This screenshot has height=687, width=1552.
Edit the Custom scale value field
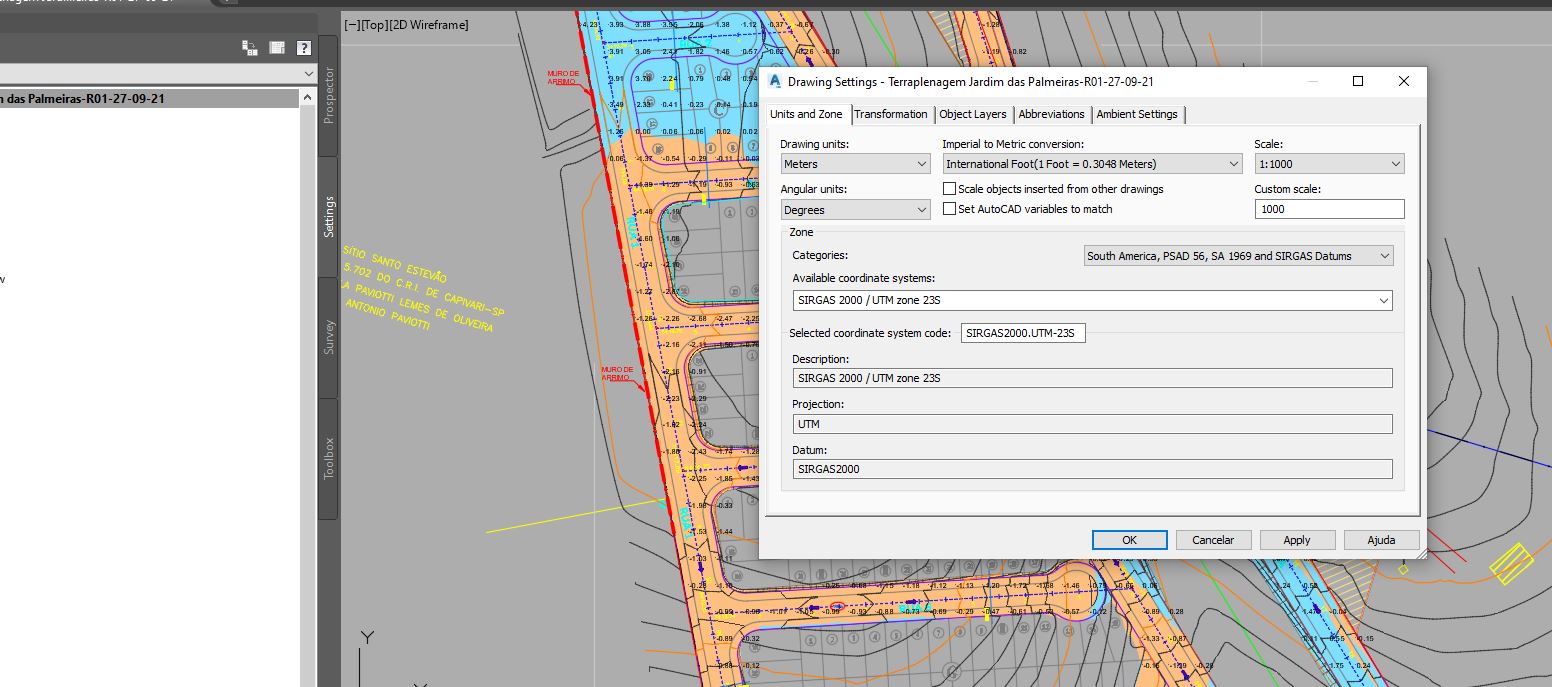[1329, 208]
